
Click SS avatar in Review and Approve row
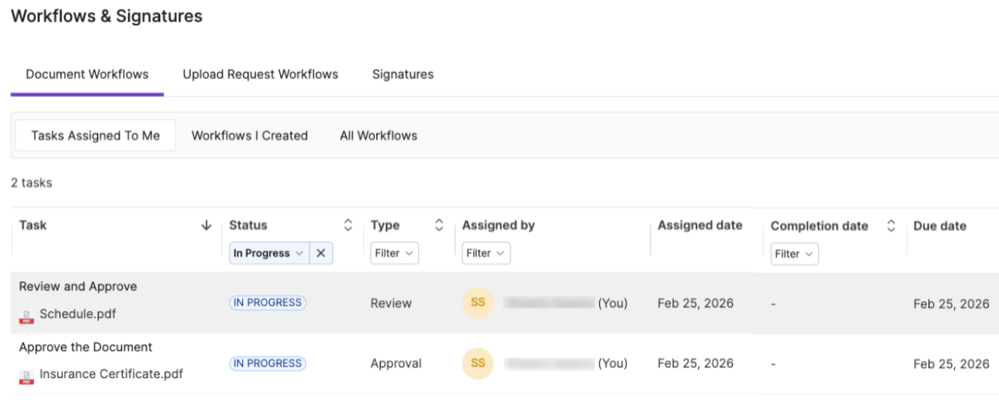[478, 303]
